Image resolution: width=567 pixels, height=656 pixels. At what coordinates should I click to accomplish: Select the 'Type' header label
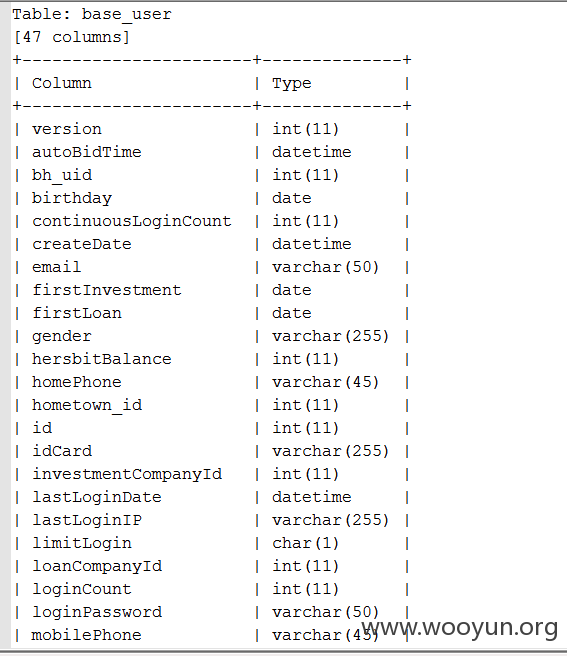tap(292, 84)
